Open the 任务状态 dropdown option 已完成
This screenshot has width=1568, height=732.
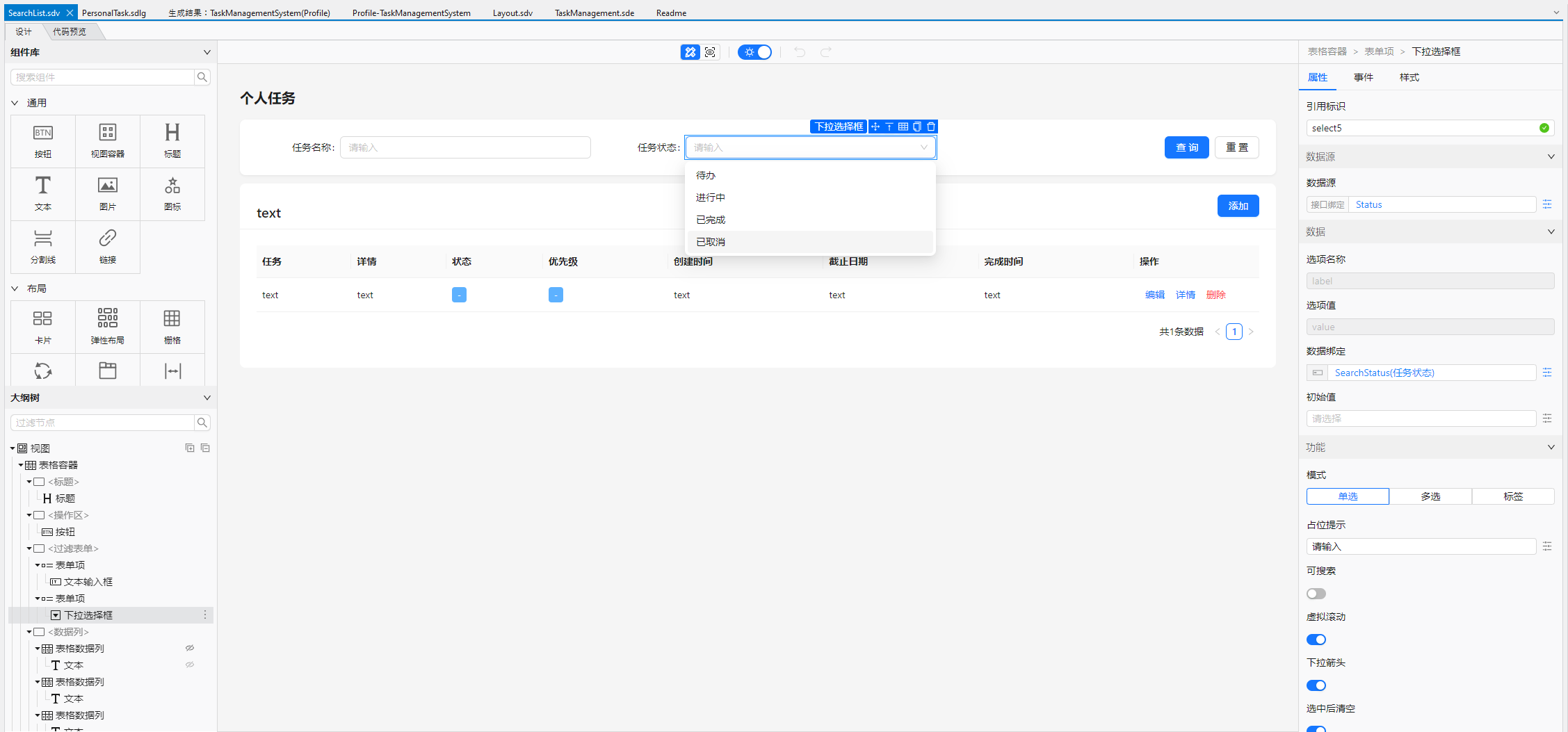[x=710, y=219]
